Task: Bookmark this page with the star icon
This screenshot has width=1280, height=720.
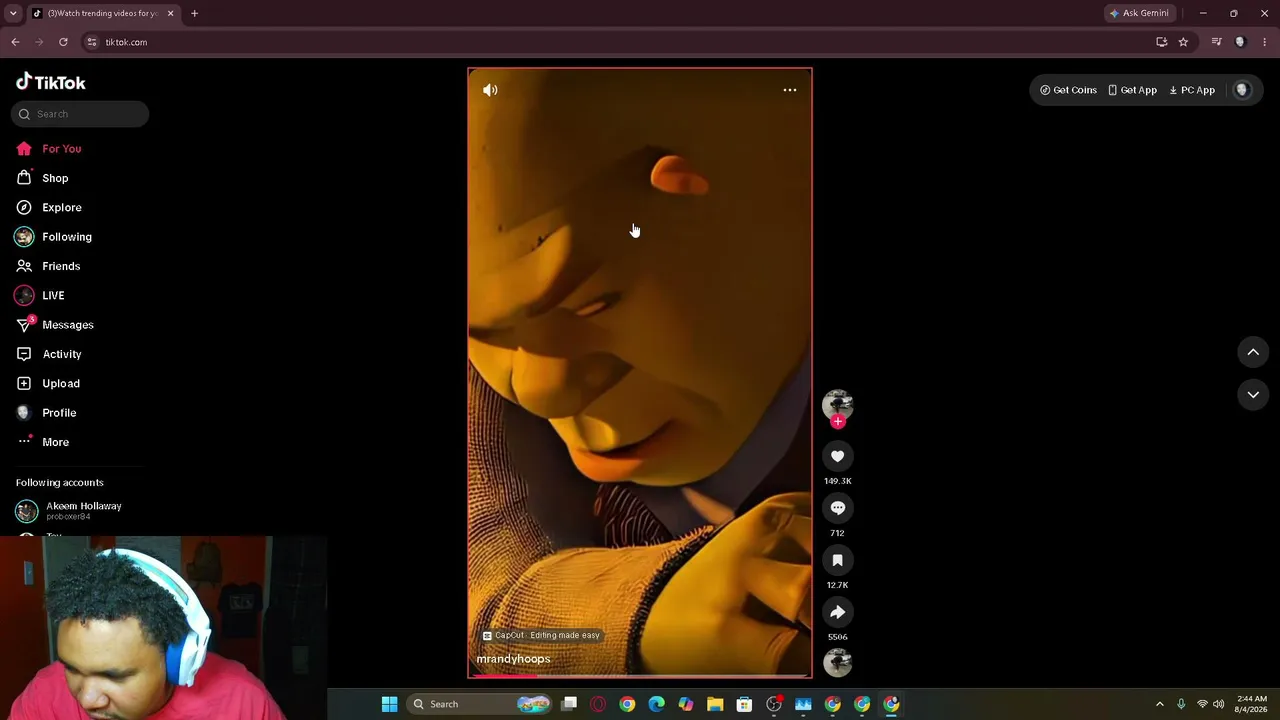Action: 1183,42
